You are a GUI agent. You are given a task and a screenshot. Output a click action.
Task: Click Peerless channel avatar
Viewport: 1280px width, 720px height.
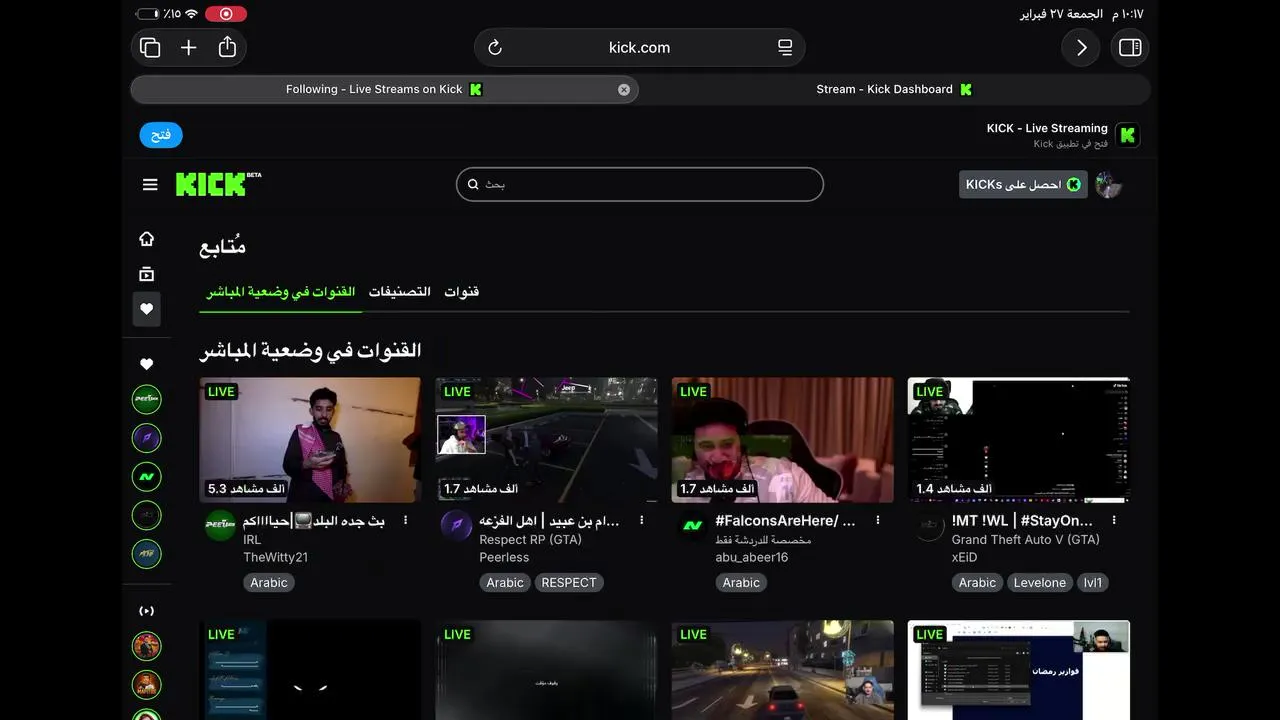pyautogui.click(x=456, y=526)
